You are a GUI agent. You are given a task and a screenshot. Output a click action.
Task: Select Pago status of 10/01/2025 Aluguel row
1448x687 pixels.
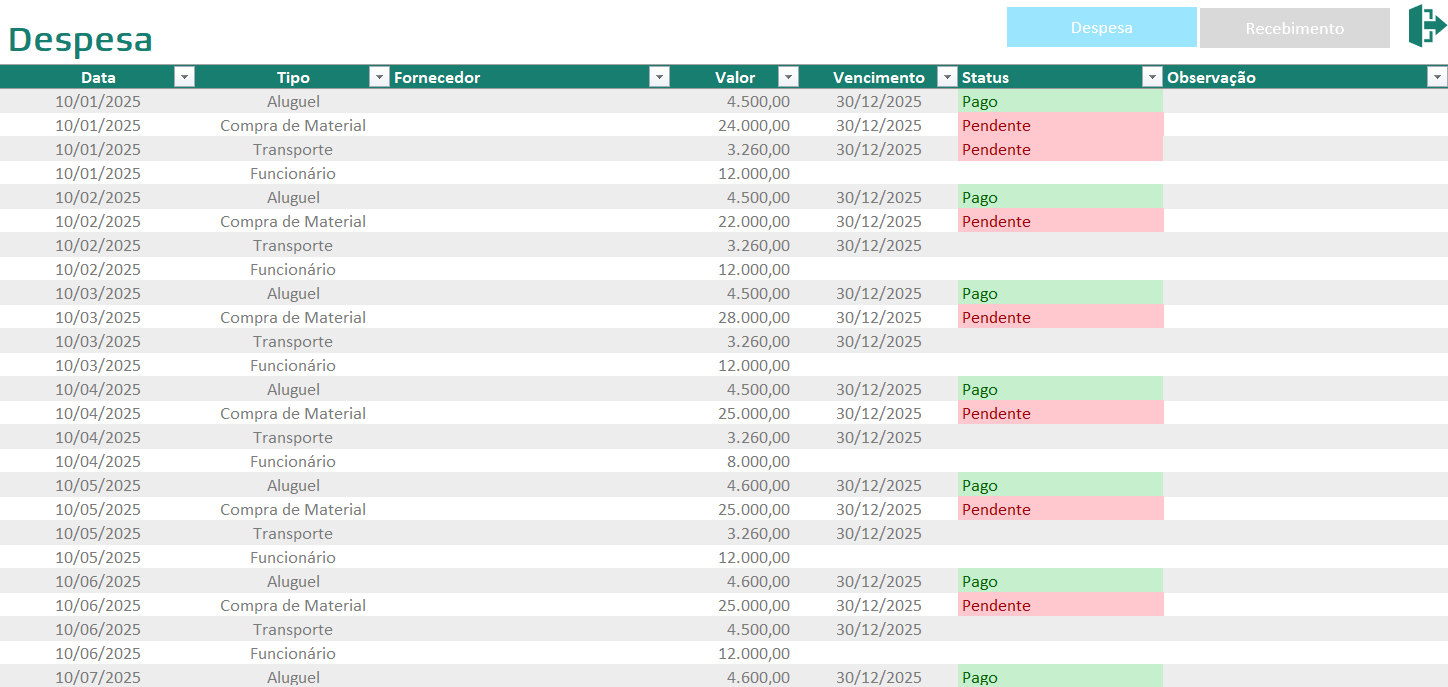click(1060, 101)
